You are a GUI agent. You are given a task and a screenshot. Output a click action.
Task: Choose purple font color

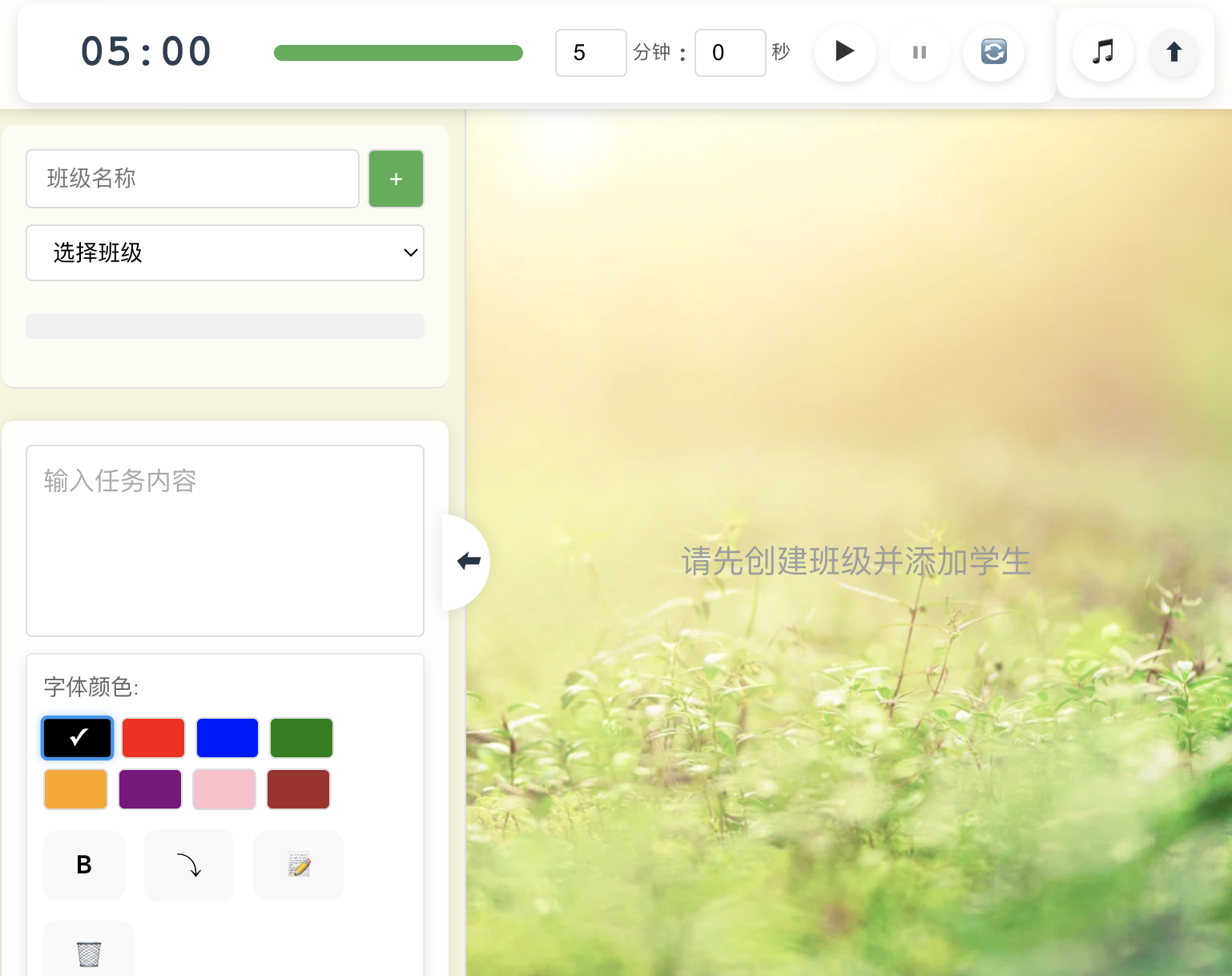click(x=150, y=788)
